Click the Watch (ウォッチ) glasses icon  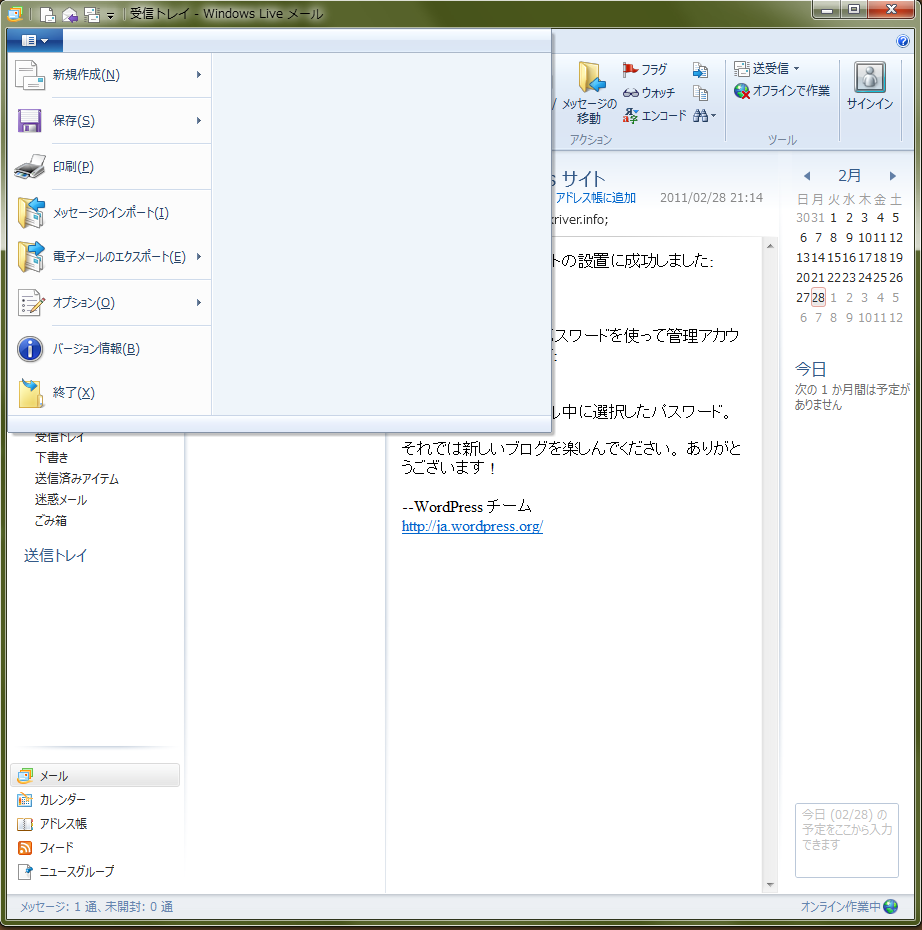click(x=631, y=93)
